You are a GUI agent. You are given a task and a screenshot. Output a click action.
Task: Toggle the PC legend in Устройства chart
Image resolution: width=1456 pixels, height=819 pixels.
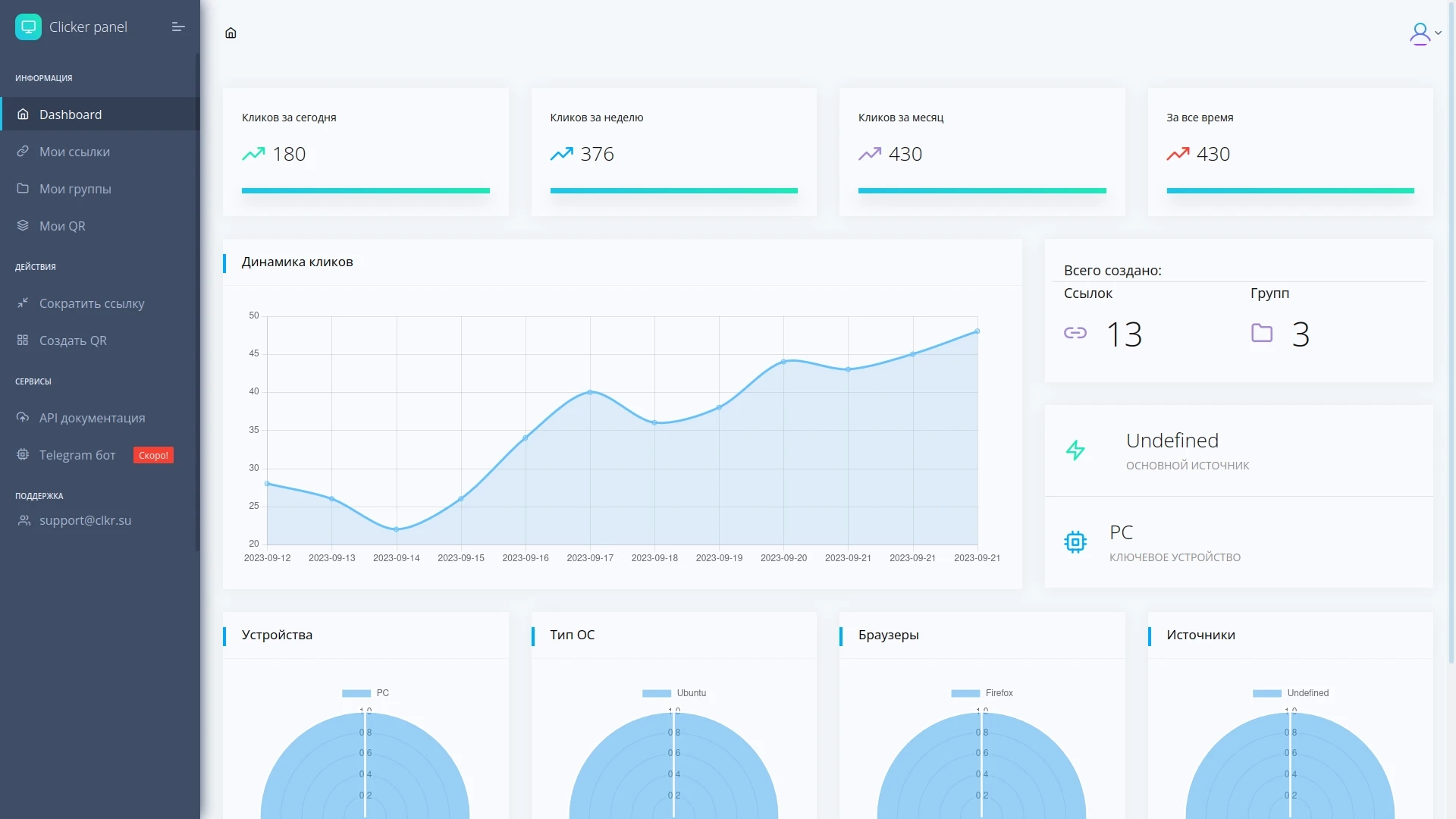(x=366, y=693)
